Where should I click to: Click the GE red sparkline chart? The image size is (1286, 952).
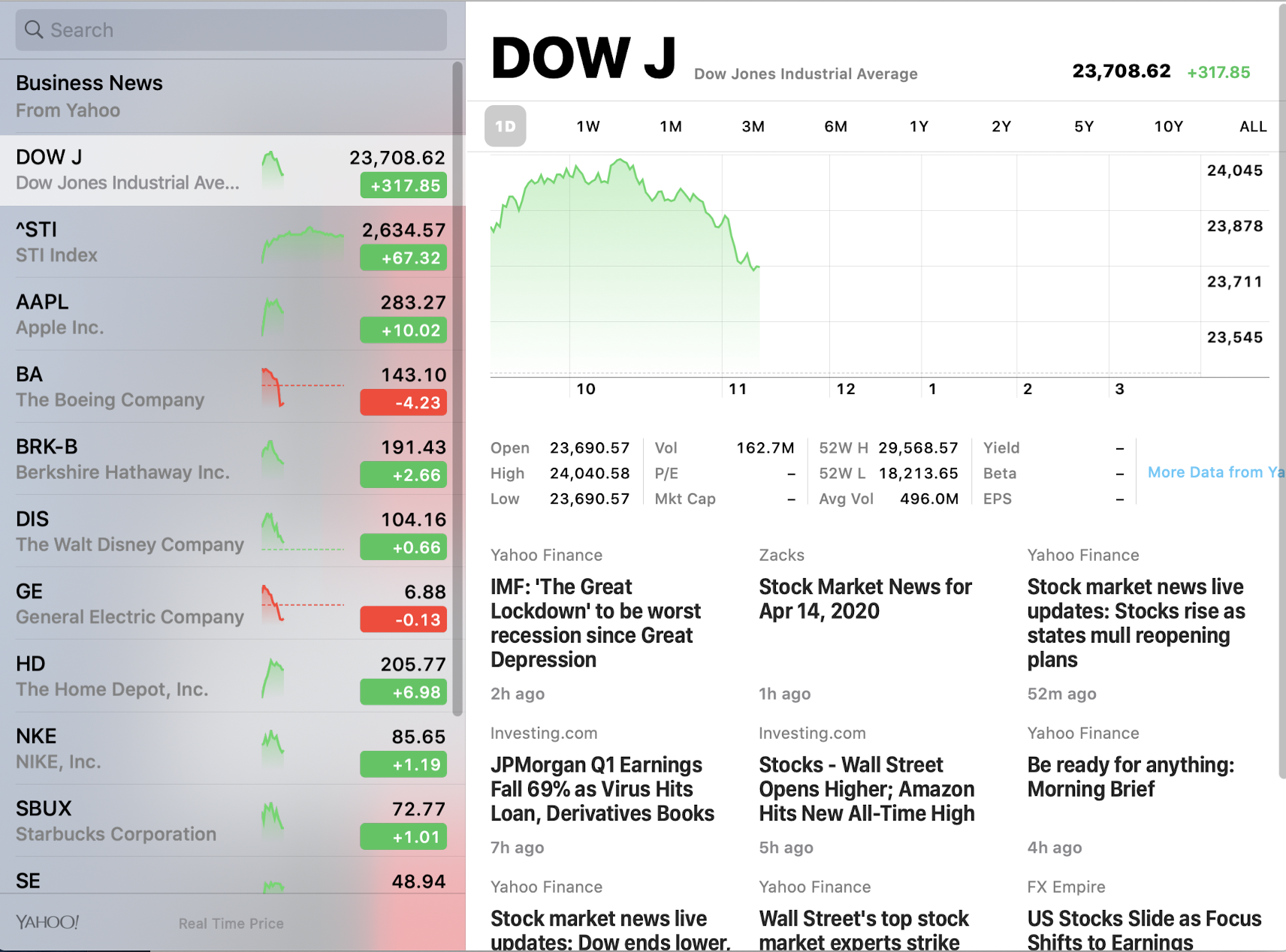pyautogui.click(x=303, y=604)
